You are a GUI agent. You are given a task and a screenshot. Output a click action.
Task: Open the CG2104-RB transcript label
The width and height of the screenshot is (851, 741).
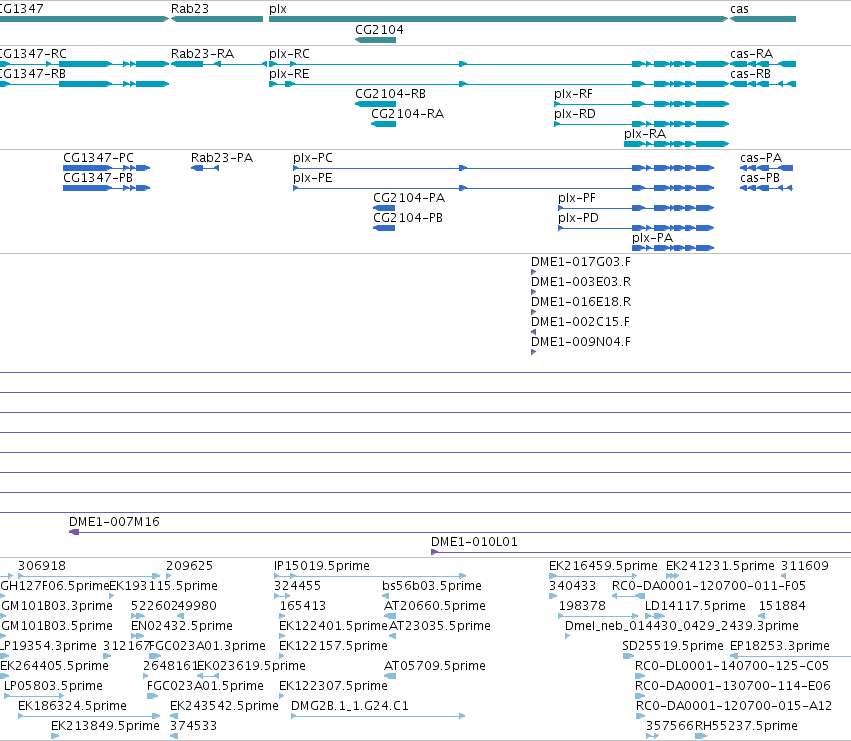(390, 94)
